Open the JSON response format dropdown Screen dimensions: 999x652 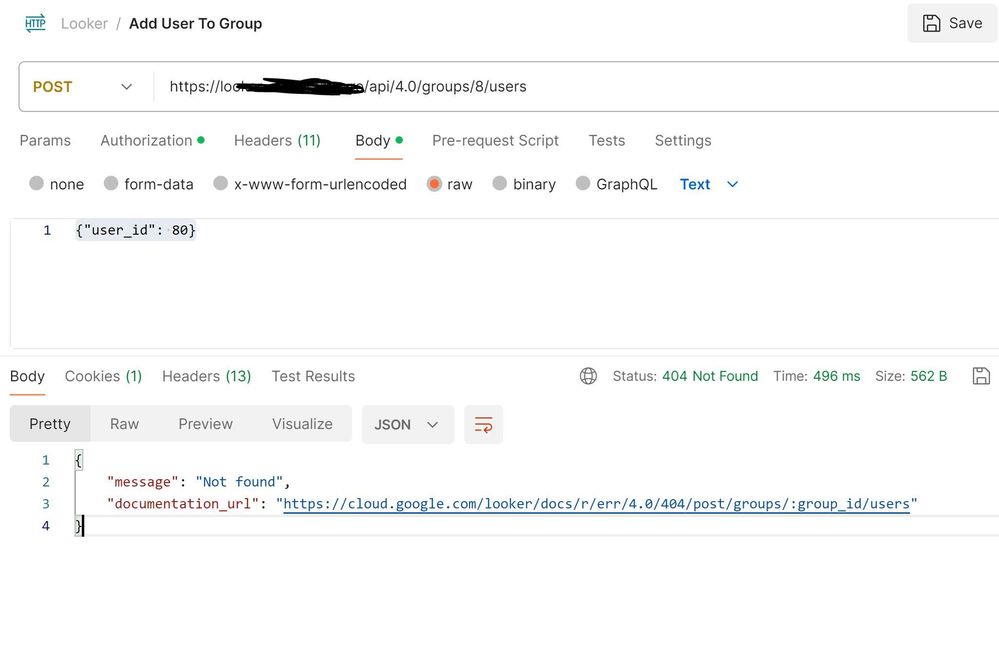[x=408, y=424]
